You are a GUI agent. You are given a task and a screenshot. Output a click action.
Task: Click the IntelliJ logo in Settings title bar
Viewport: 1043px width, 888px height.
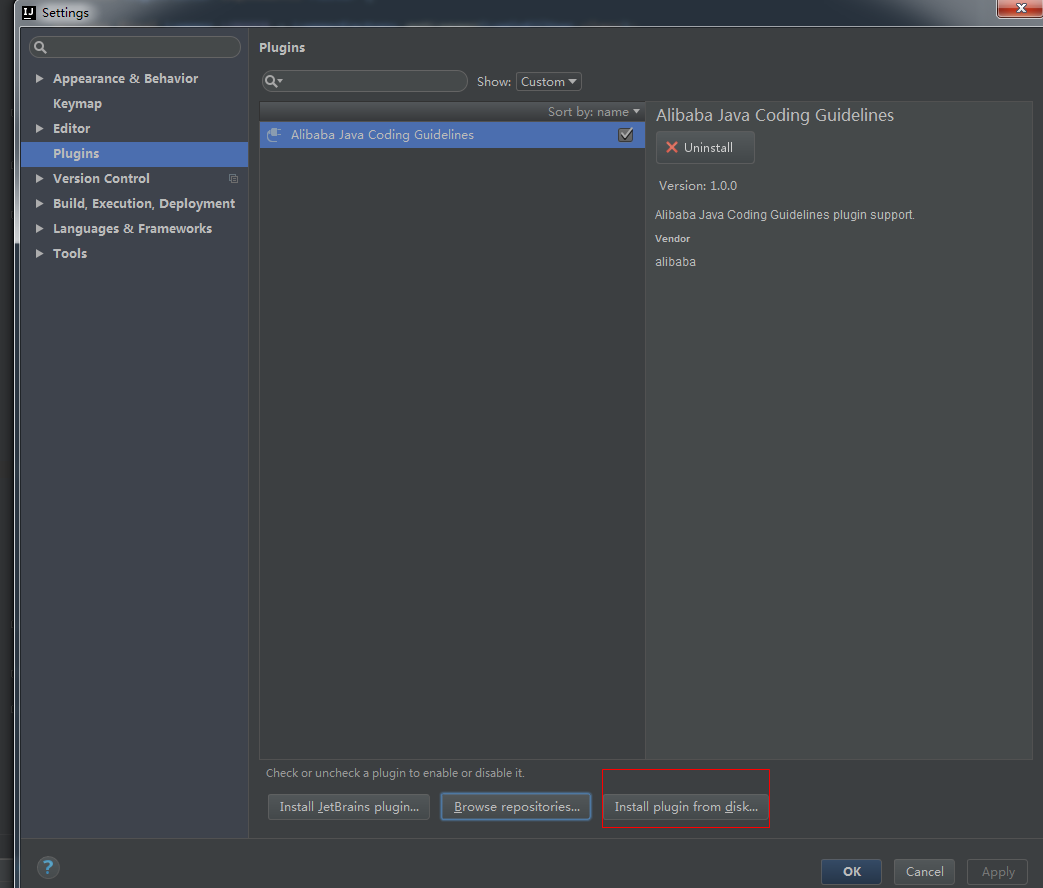[29, 13]
